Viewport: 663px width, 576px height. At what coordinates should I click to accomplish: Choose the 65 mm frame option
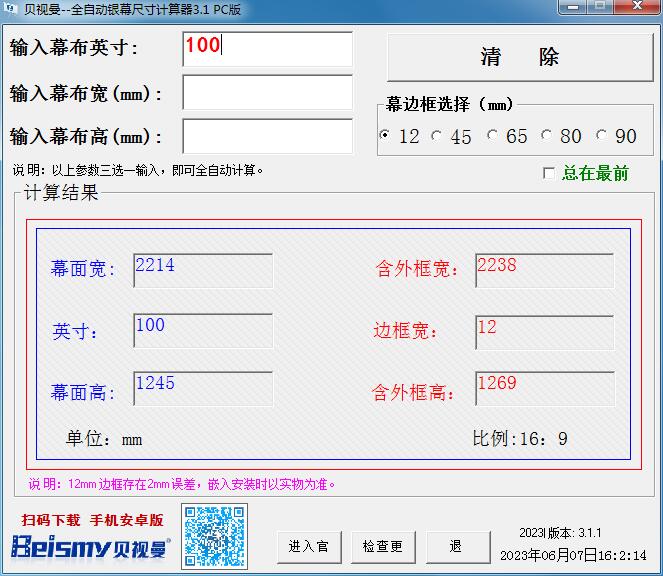point(491,135)
